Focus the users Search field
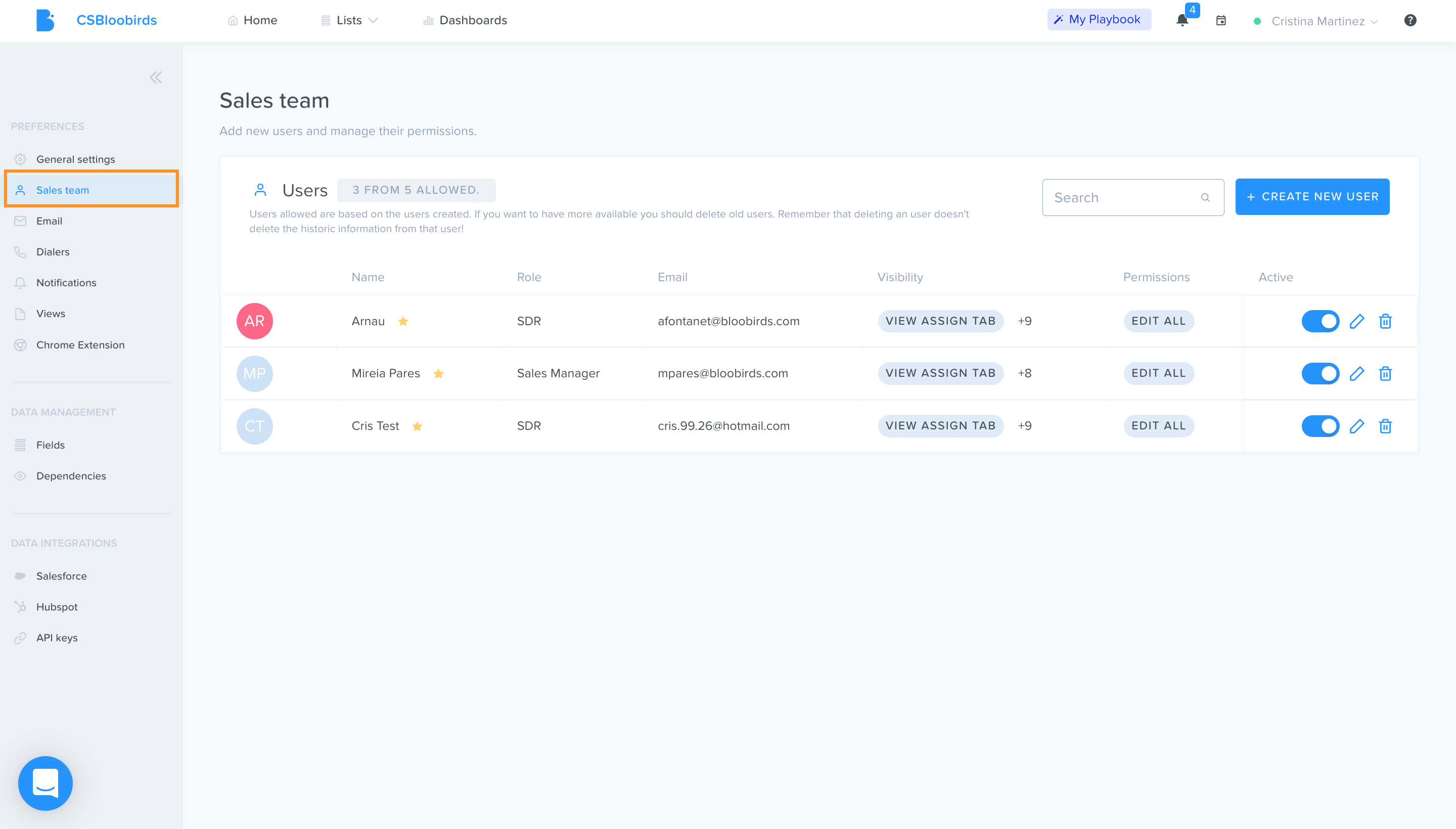Viewport: 1456px width, 829px height. tap(1133, 198)
